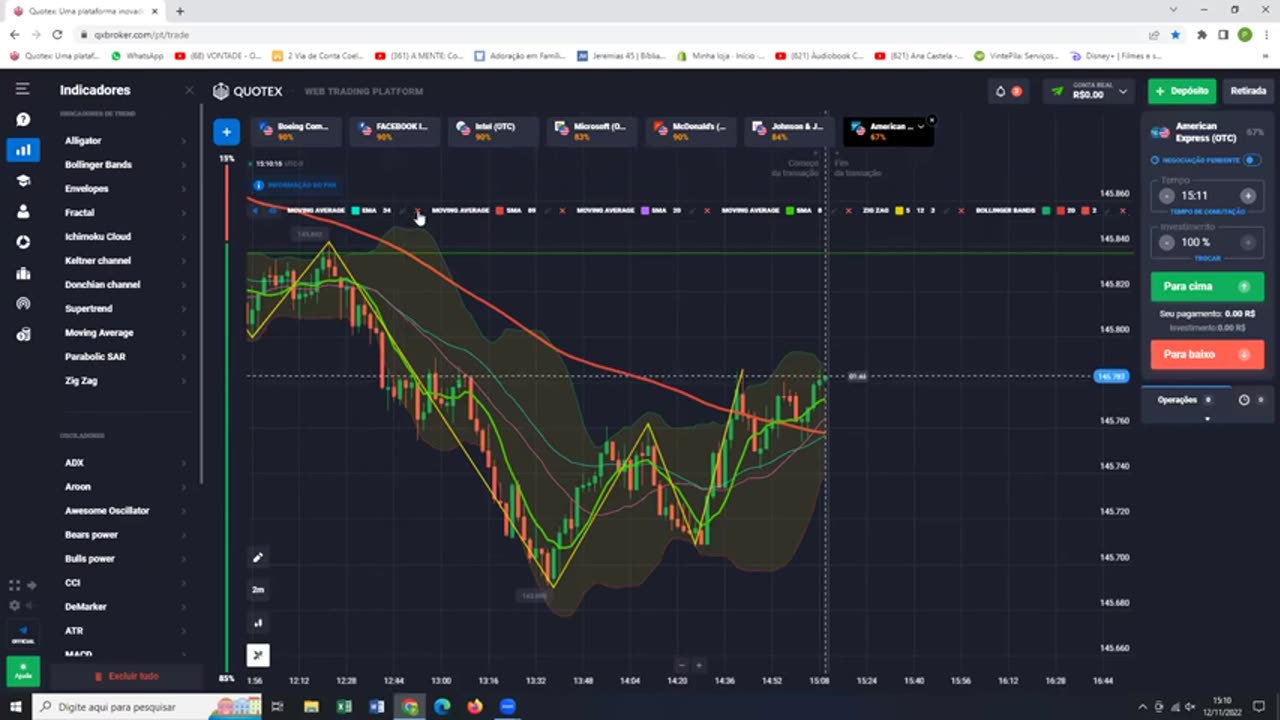Image resolution: width=1280 pixels, height=720 pixels.
Task: Open the account profile sidebar icon
Action: 23,211
